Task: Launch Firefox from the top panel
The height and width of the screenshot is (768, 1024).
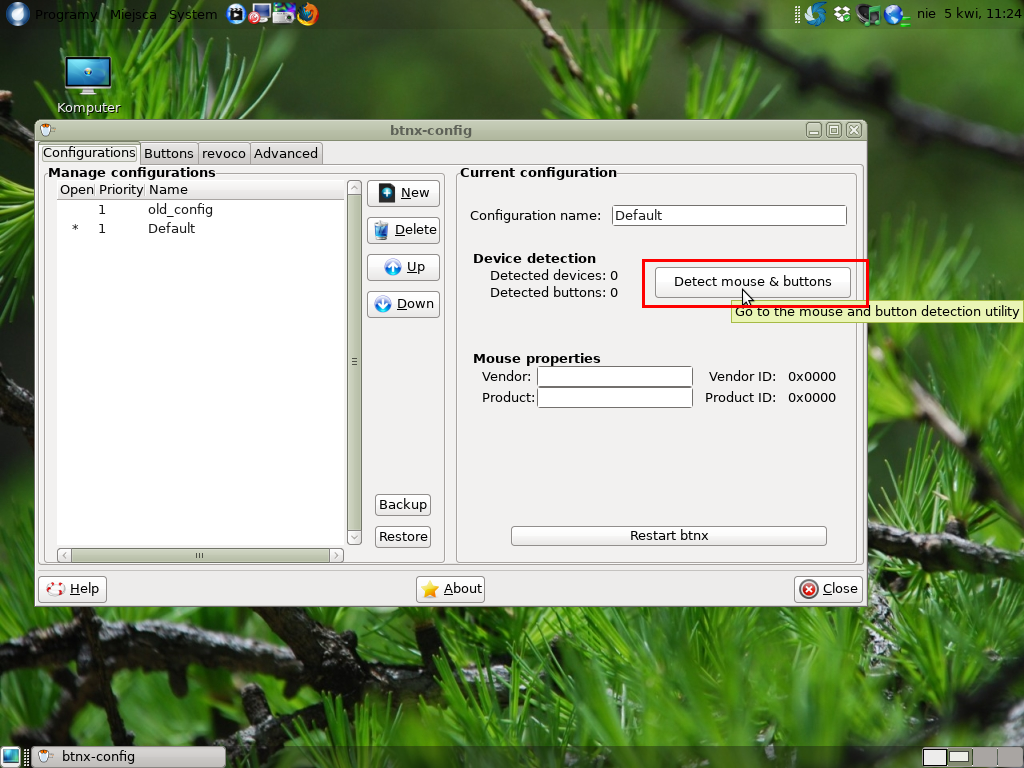Action: (x=308, y=14)
